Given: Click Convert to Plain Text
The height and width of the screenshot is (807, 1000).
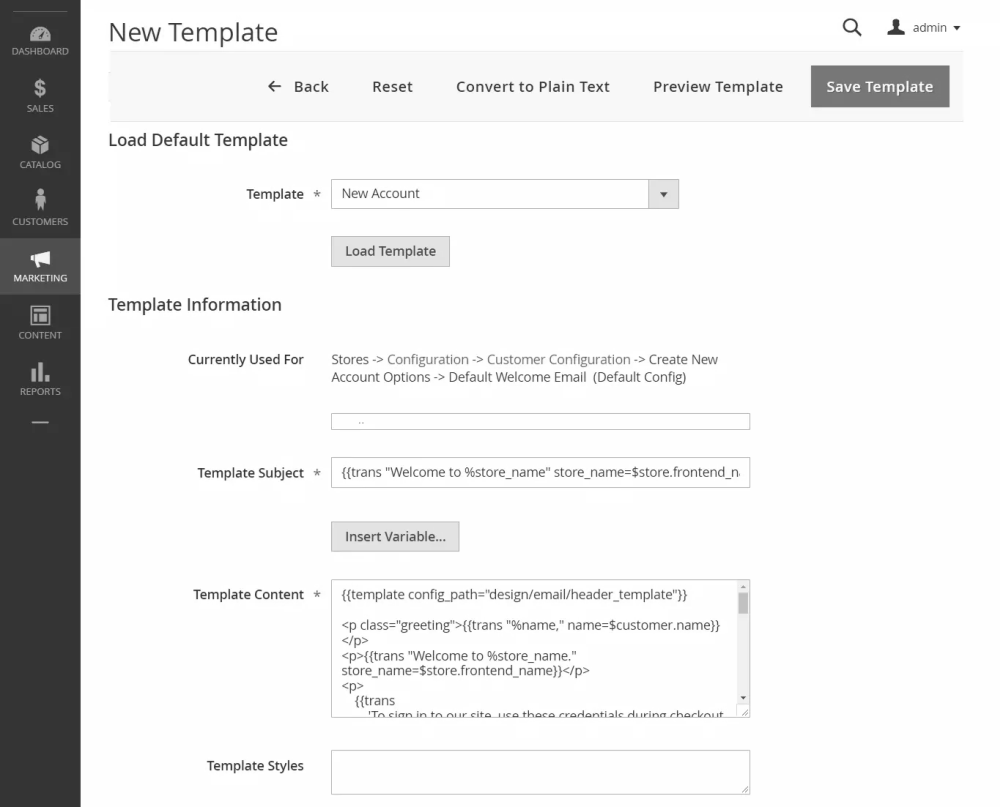Looking at the screenshot, I should point(533,87).
